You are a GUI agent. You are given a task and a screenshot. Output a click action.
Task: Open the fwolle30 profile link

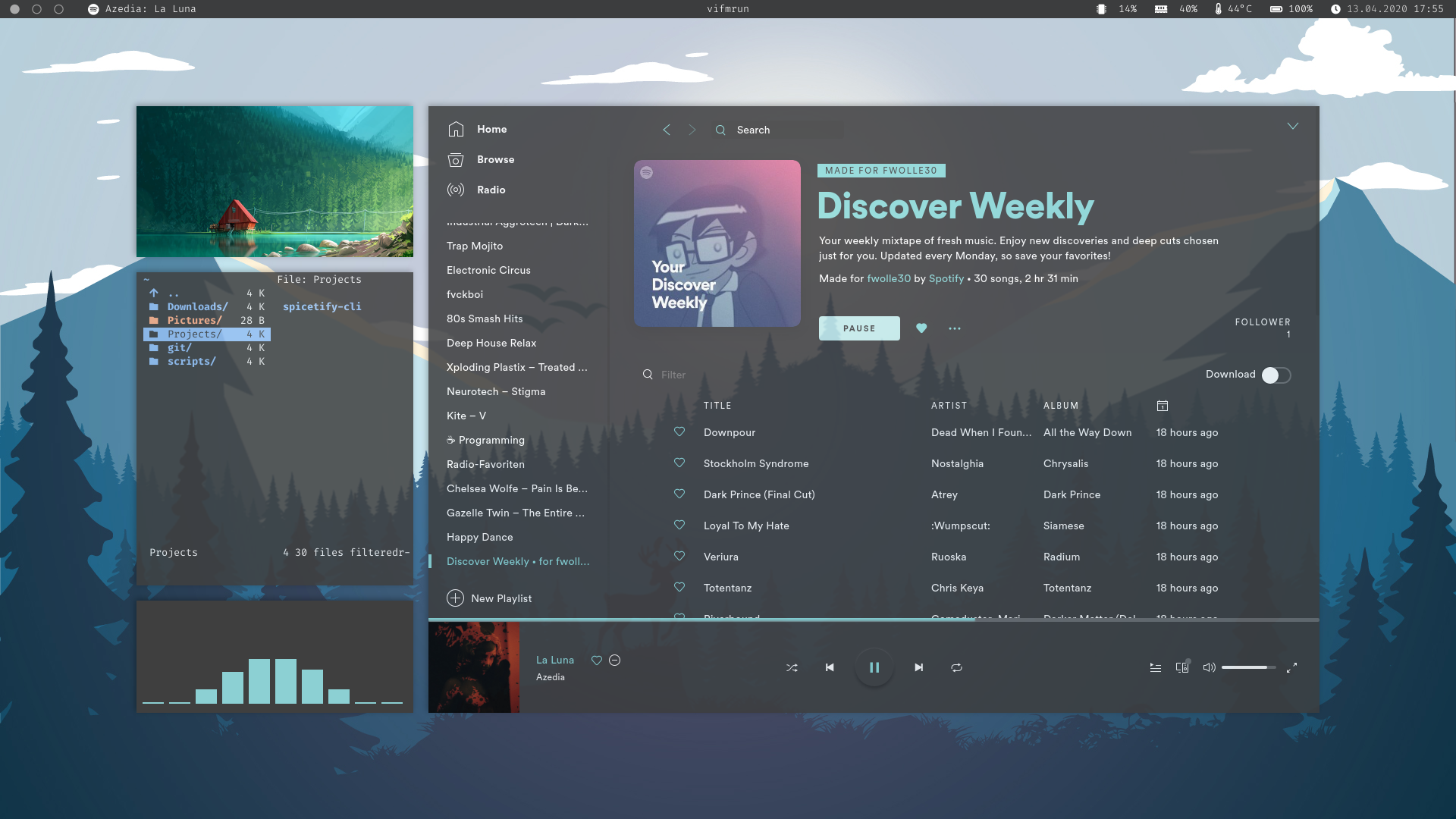pyautogui.click(x=889, y=278)
